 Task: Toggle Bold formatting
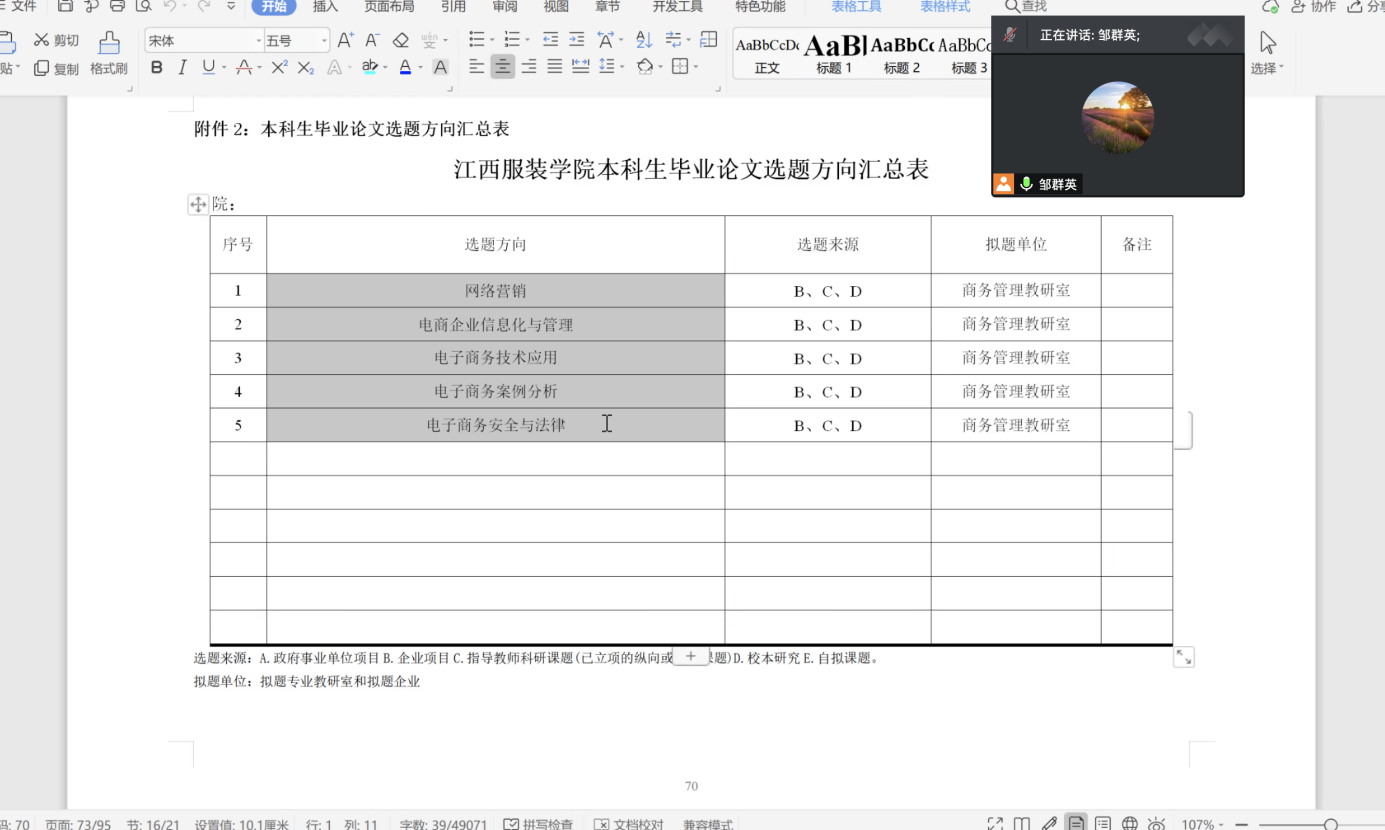click(156, 67)
